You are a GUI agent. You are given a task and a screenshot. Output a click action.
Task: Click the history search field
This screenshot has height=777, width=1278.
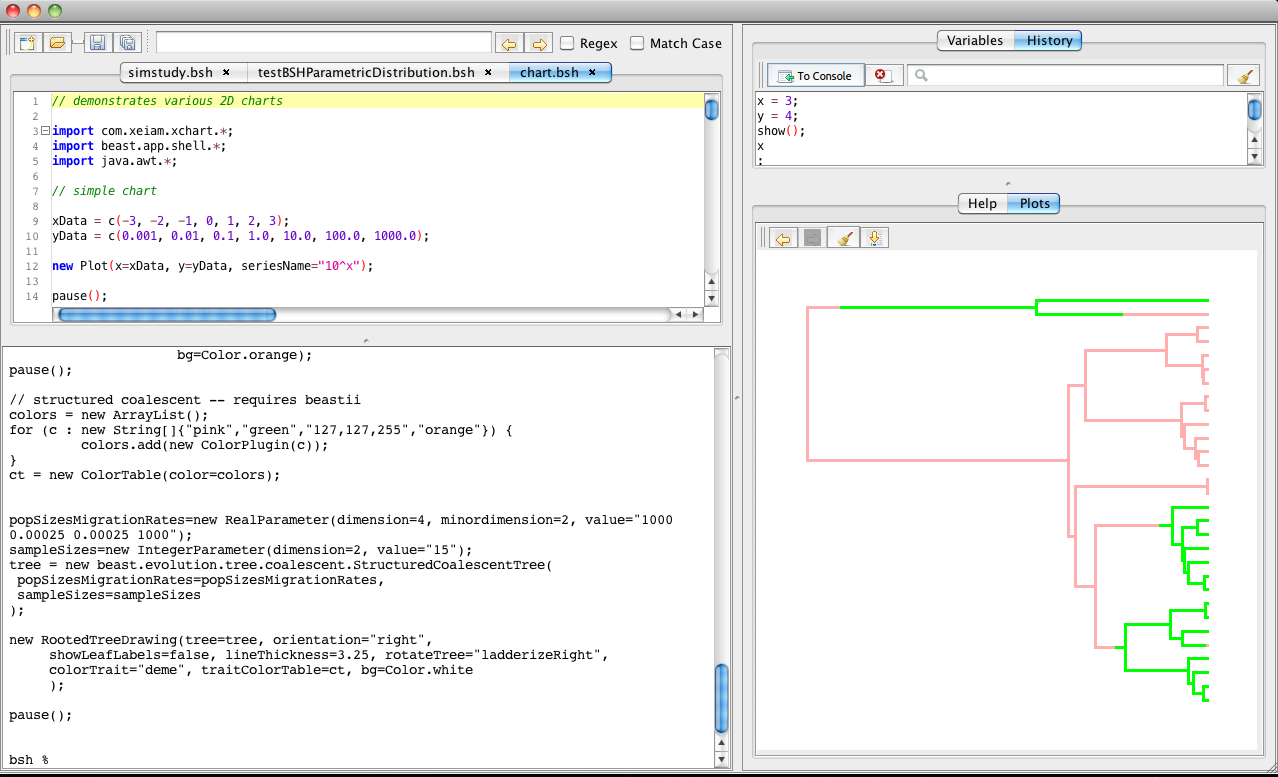(x=1065, y=75)
